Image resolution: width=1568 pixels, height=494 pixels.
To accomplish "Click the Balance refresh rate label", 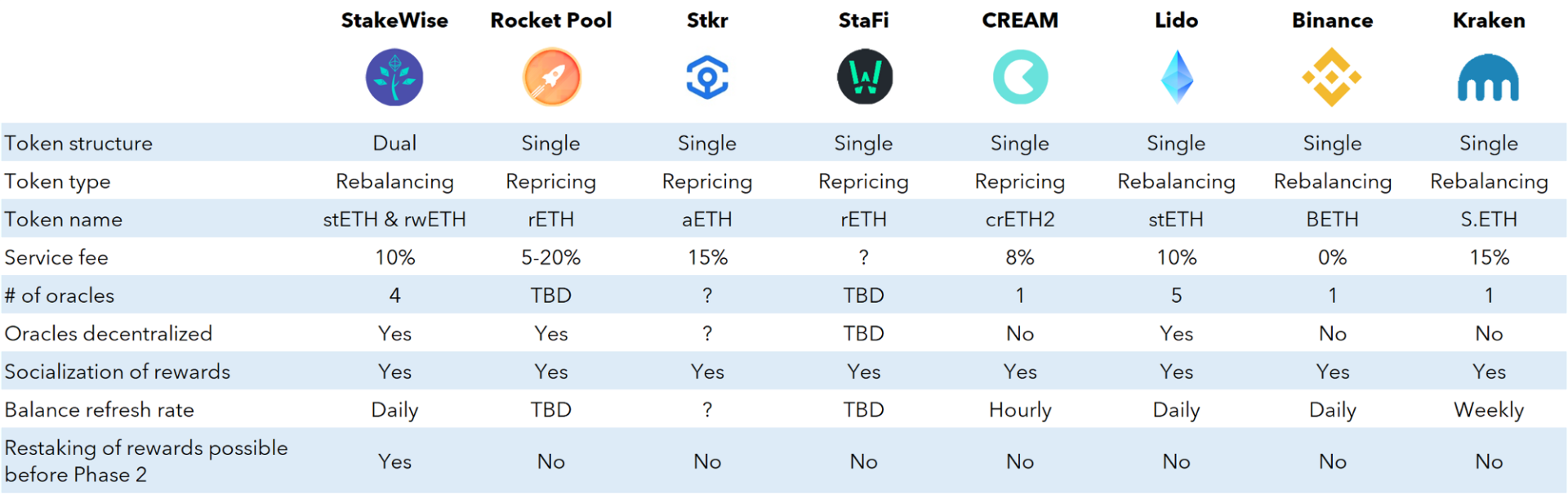I will tap(100, 410).
